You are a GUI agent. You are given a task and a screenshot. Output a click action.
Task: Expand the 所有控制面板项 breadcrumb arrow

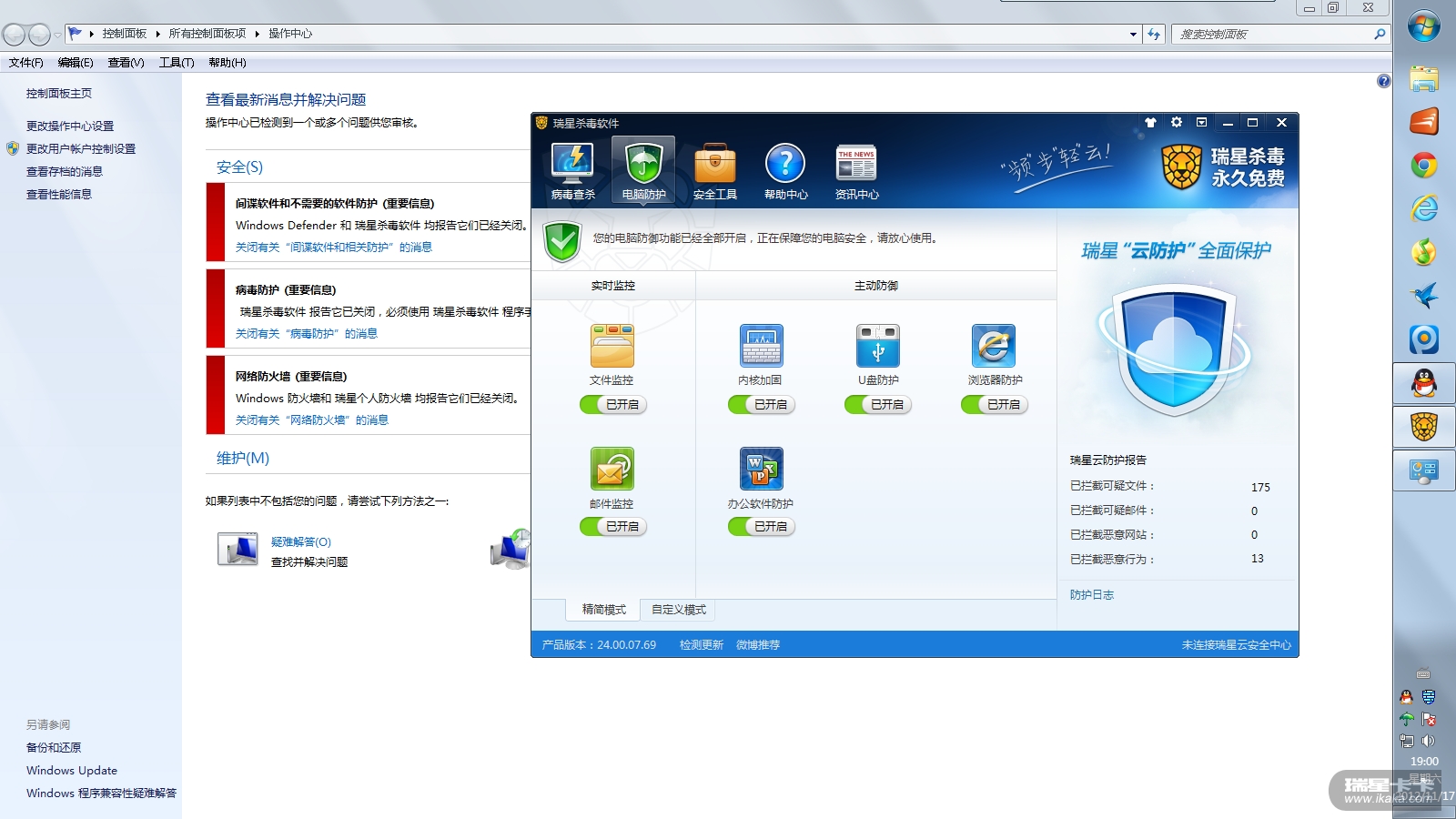(258, 34)
